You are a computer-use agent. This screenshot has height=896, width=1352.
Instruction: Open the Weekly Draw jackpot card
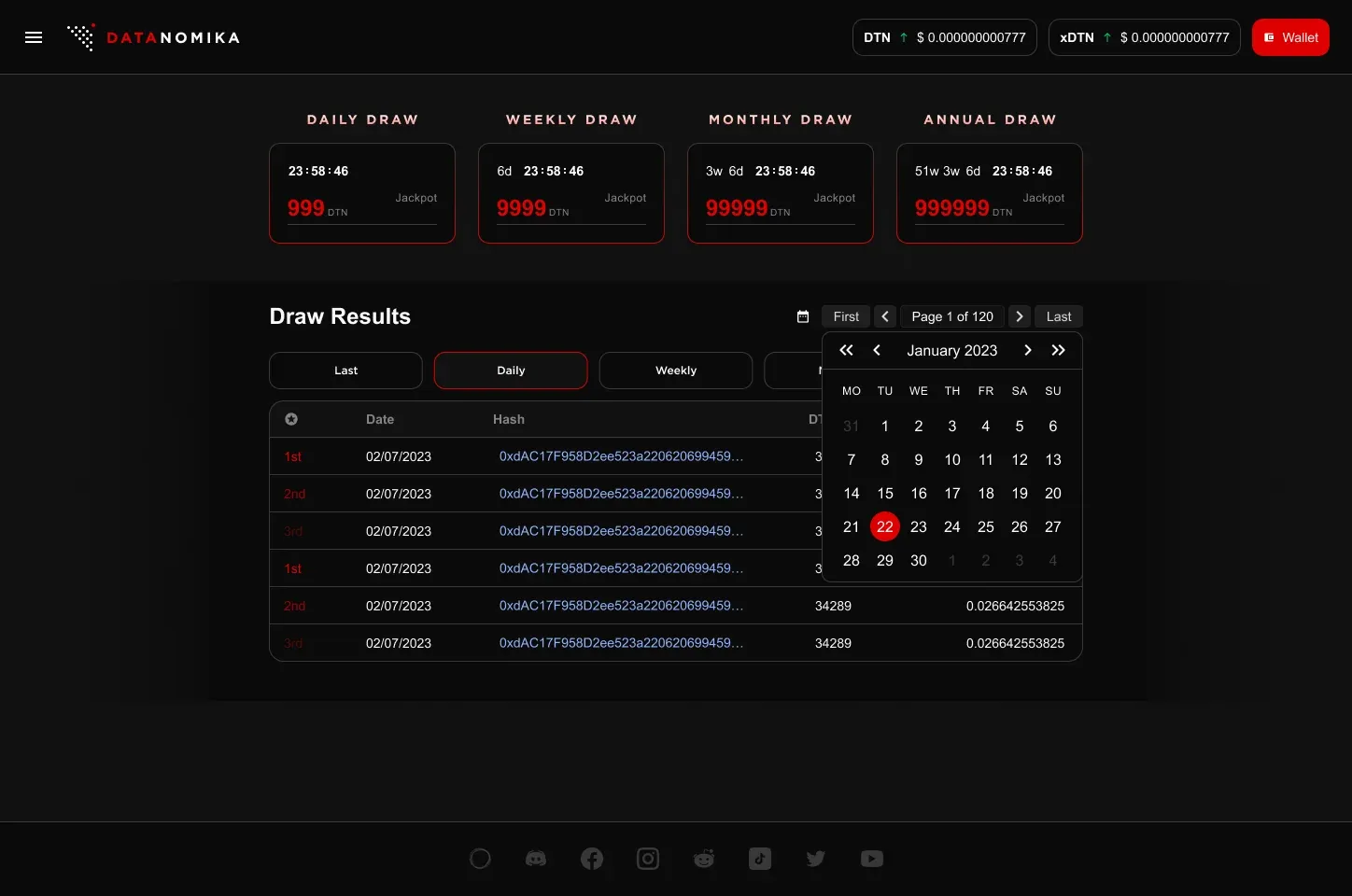tap(571, 193)
